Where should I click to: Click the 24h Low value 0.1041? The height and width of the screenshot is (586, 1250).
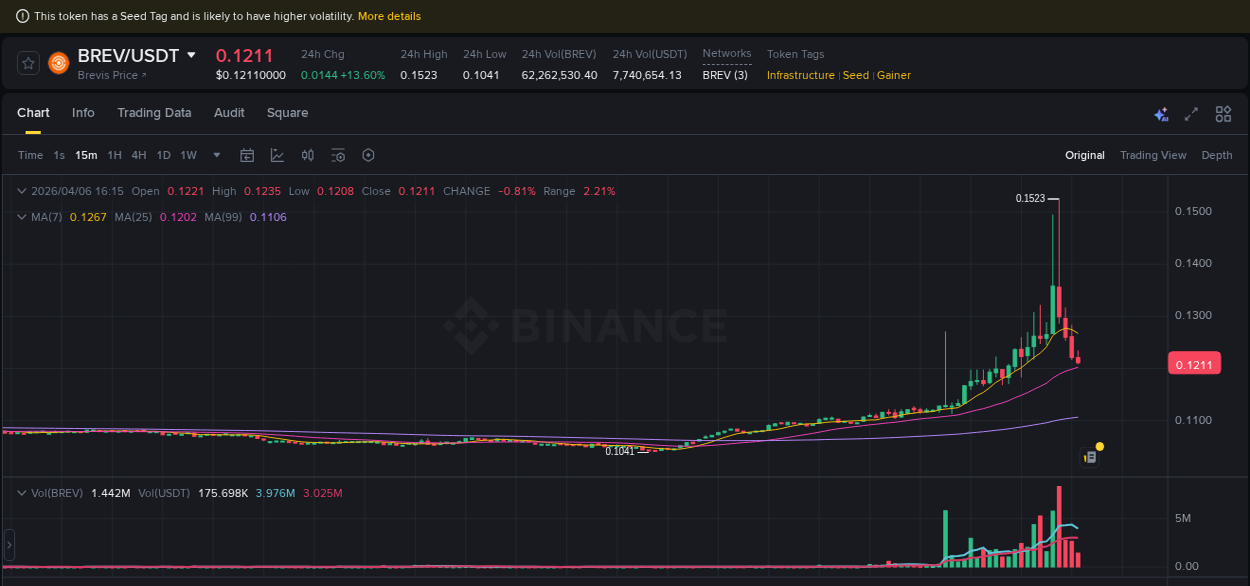481,75
